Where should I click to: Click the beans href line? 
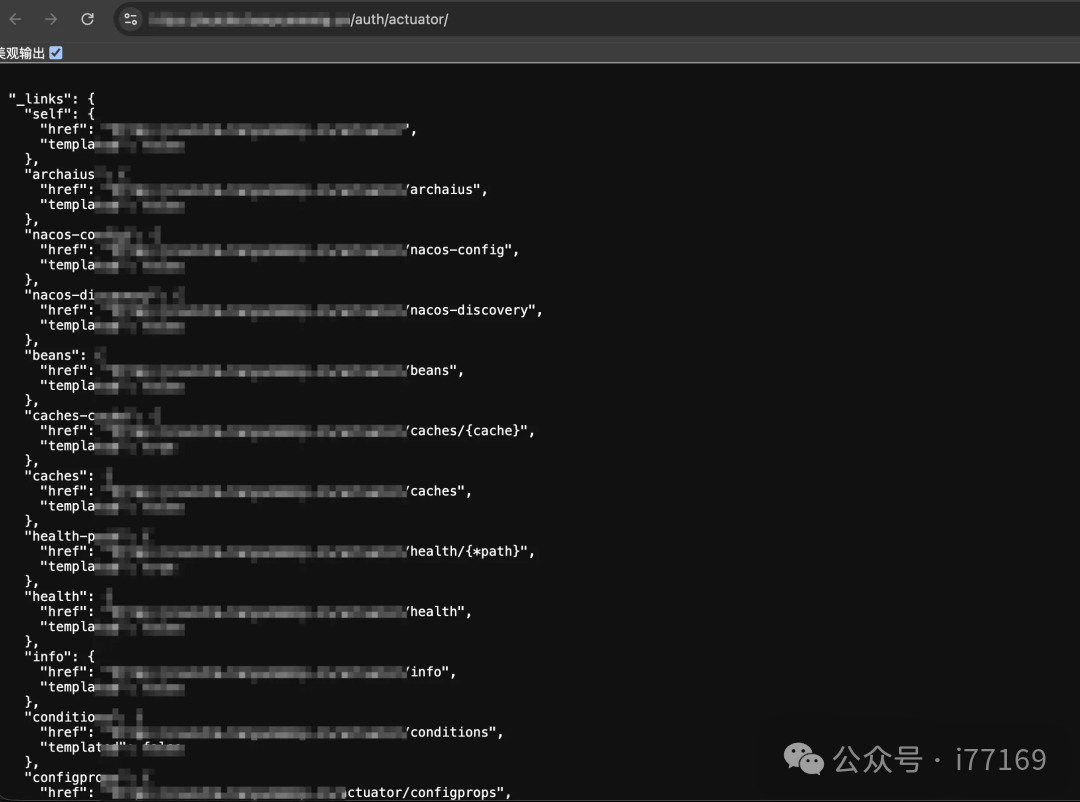(x=251, y=371)
